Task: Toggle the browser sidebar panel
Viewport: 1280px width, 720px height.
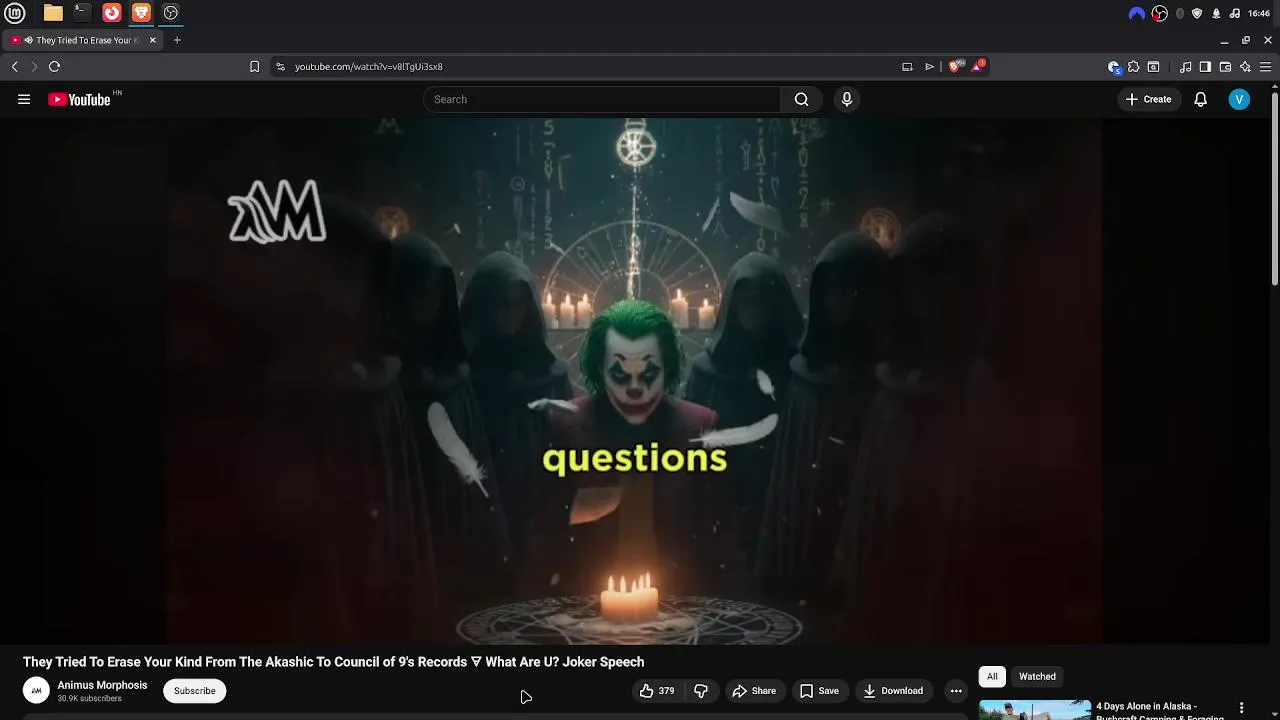Action: point(1205,67)
